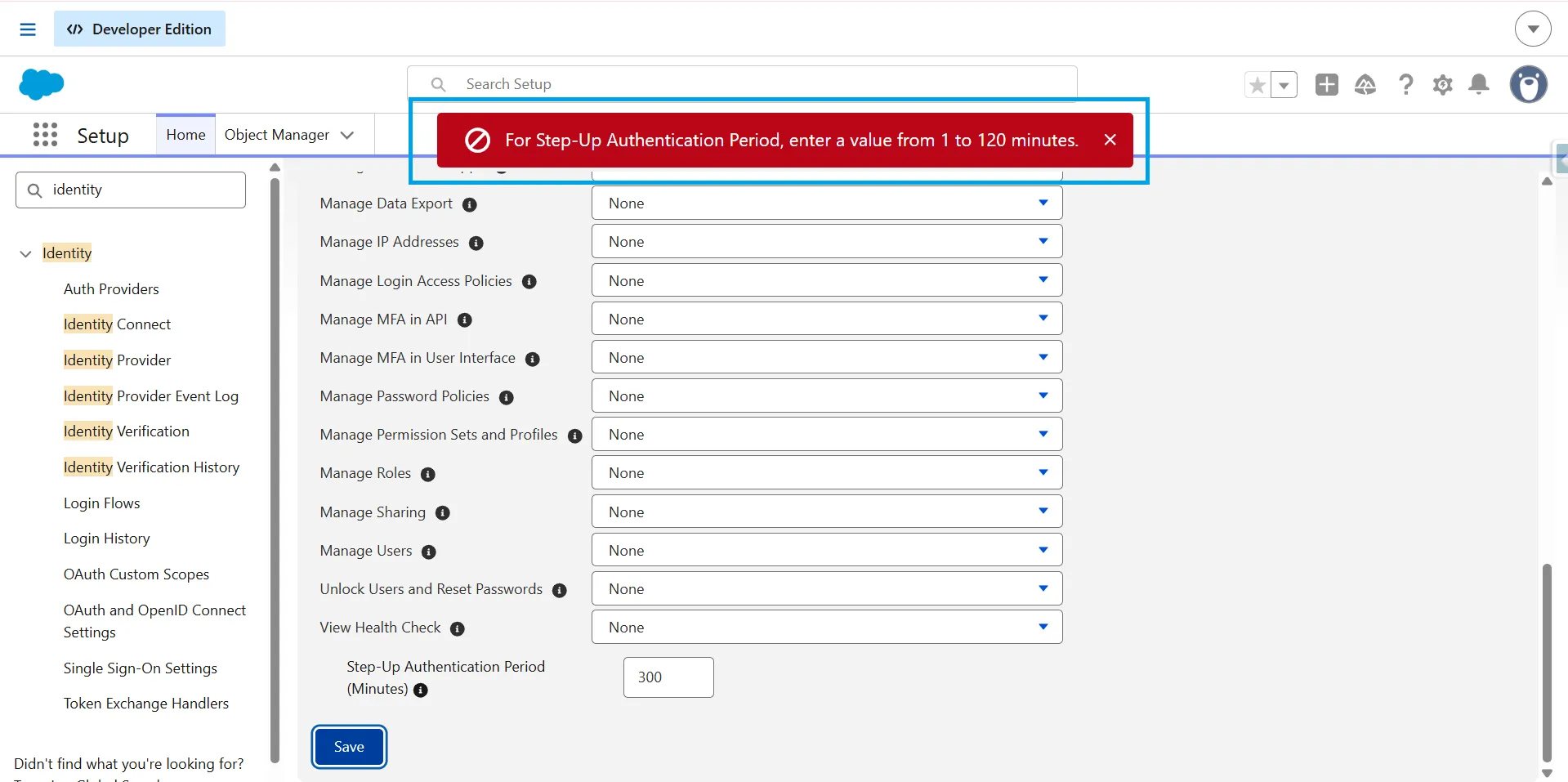
Task: Show info tooltip for Manage Users
Action: click(429, 552)
